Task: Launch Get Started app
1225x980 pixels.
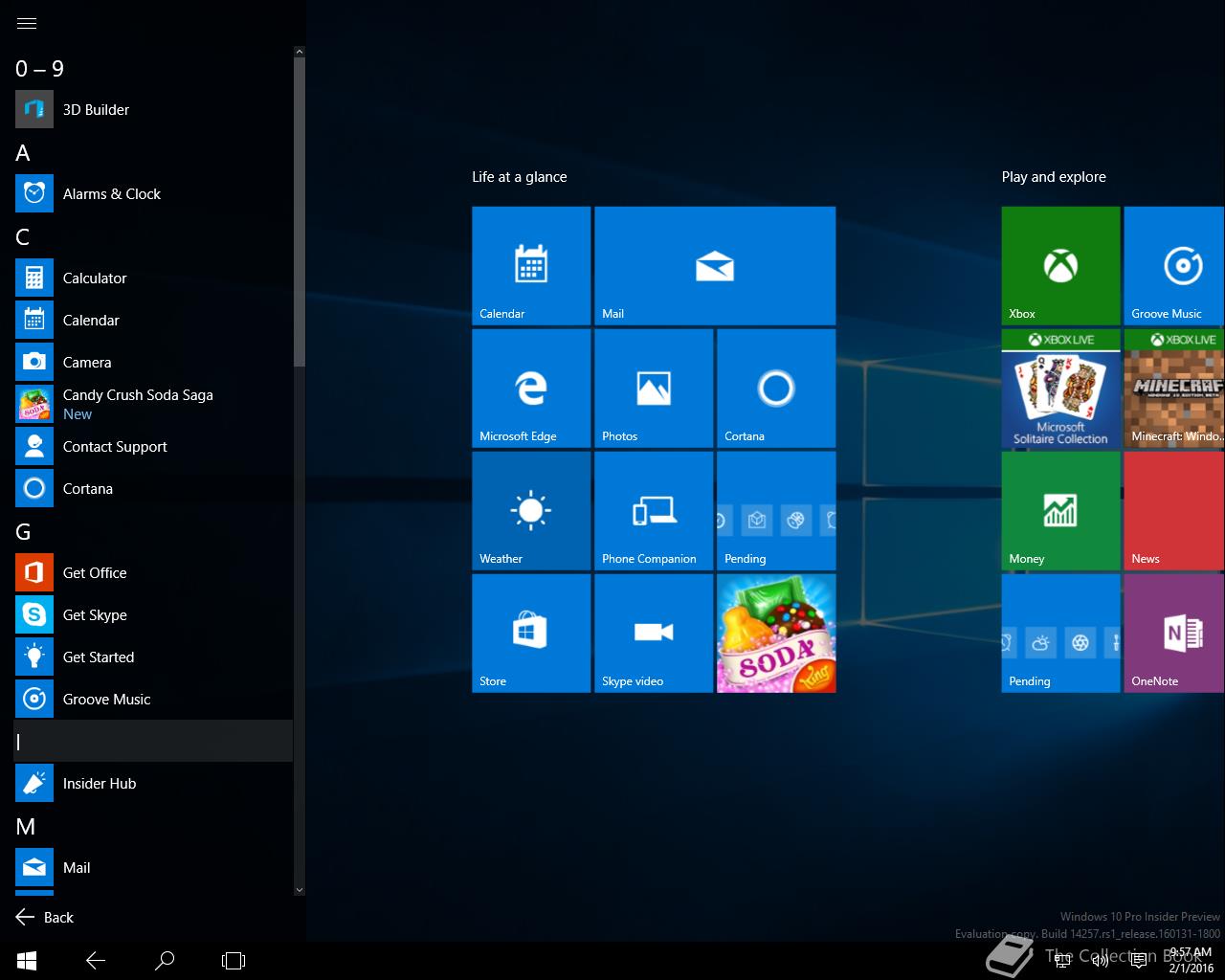Action: pyautogui.click(x=153, y=657)
